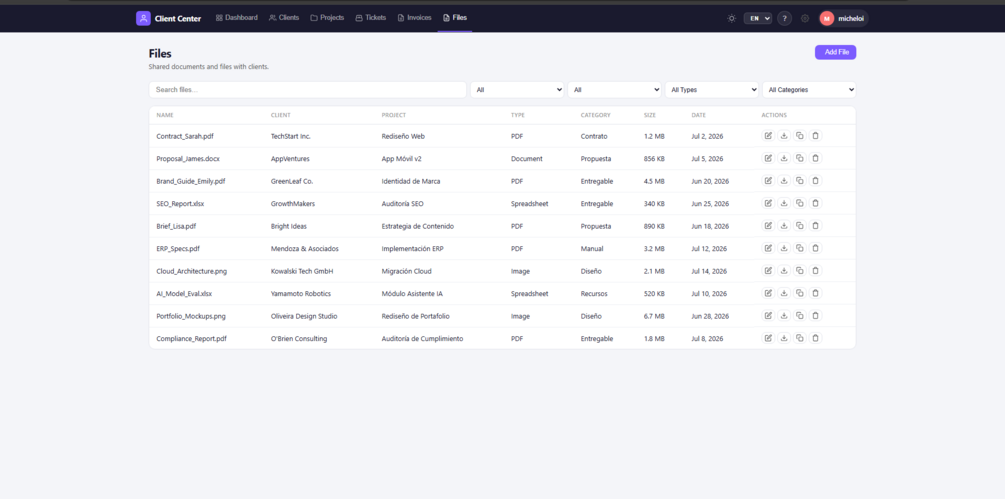1005x499 pixels.
Task: Click the 6.7 MB size value
Action: [654, 316]
